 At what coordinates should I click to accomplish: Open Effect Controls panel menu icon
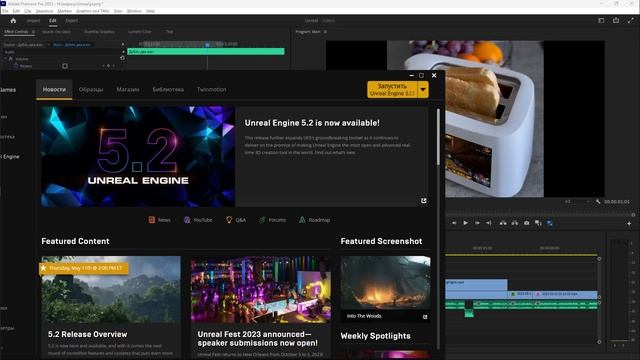click(33, 32)
